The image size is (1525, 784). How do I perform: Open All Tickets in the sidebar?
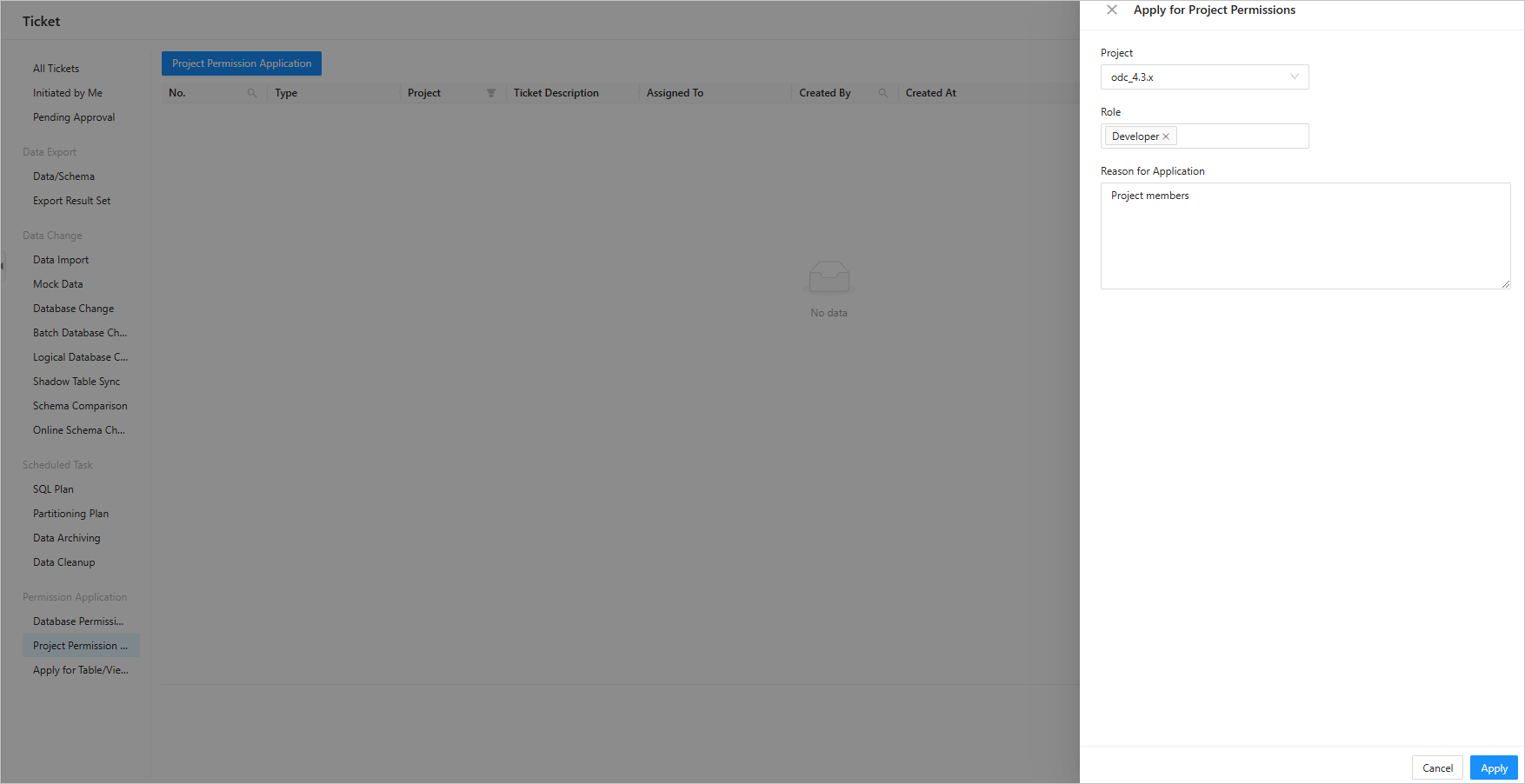coord(57,69)
